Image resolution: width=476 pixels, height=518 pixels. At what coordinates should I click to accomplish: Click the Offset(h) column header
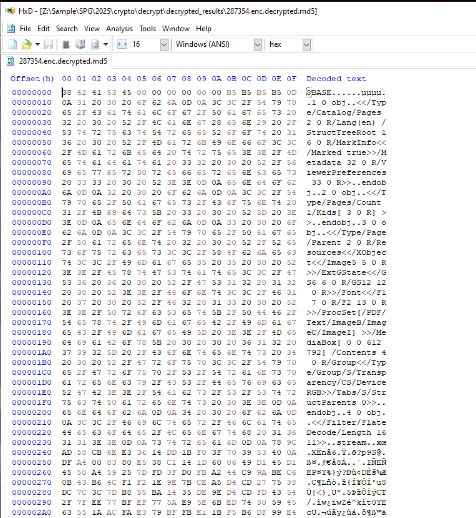32,79
